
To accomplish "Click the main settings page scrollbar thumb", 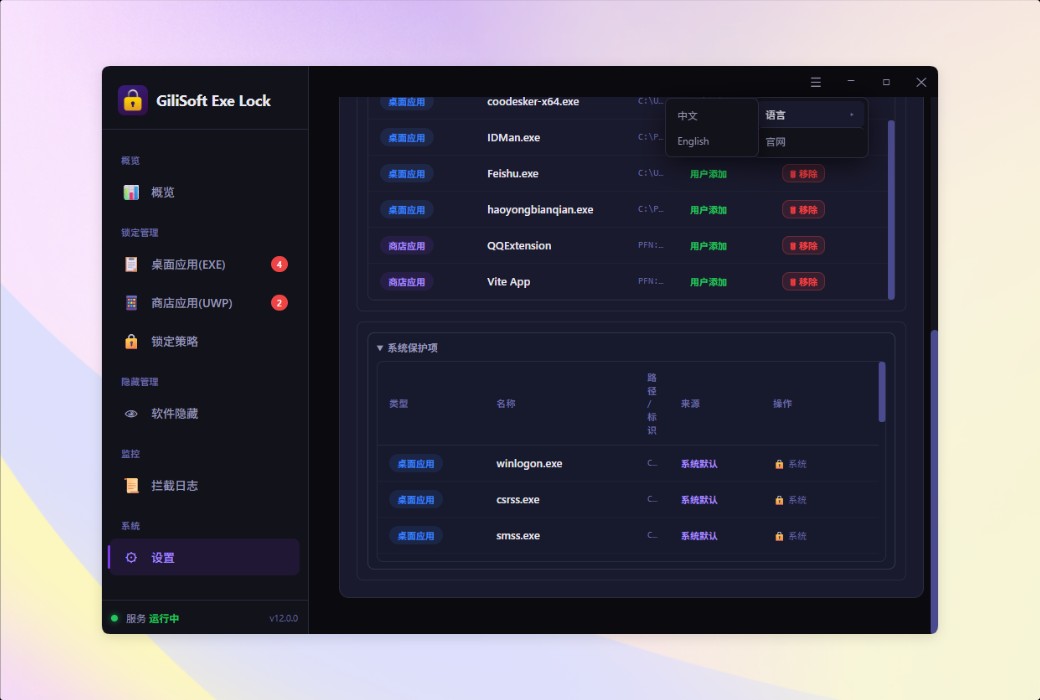I will coord(934,481).
